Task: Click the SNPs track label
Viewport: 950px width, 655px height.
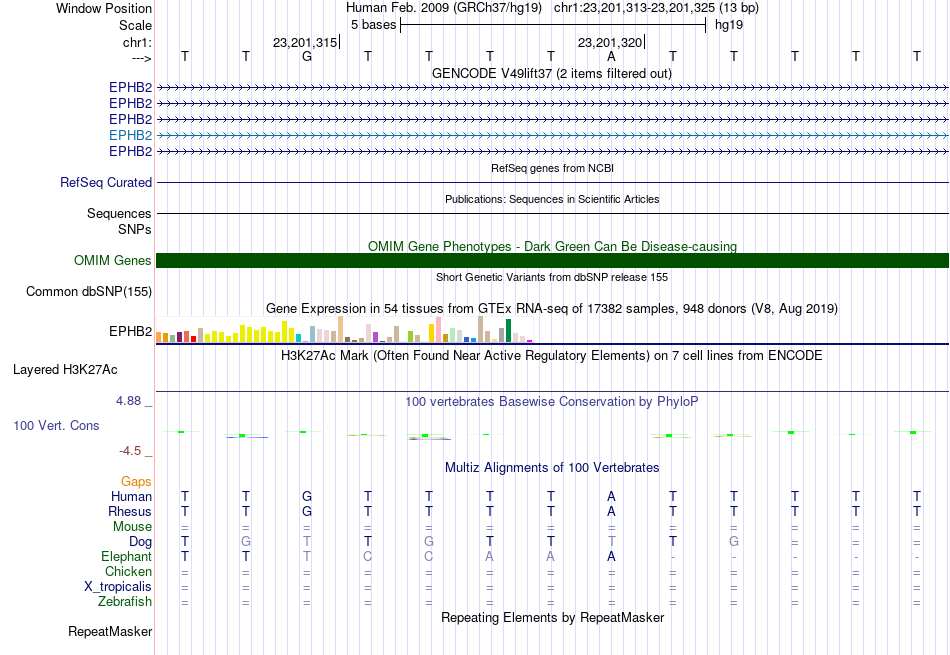Action: click(x=135, y=229)
